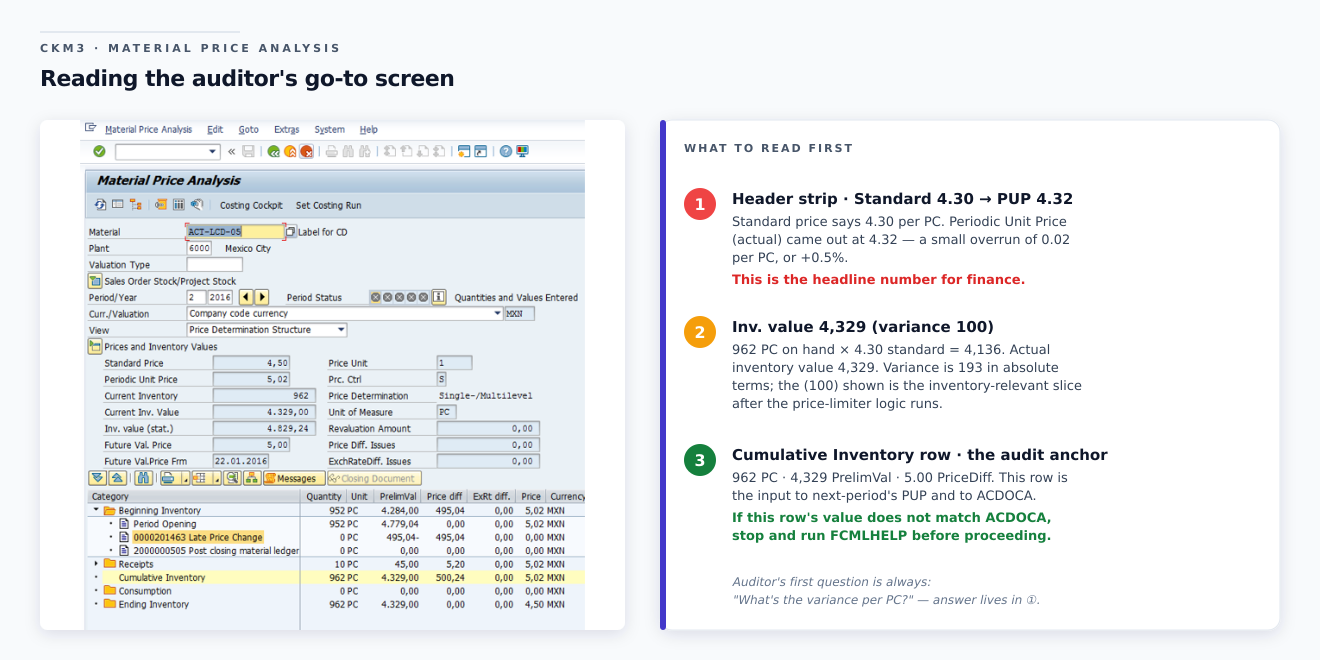The width and height of the screenshot is (1320, 660).
Task: Click the hierarchy tree icon in application toolbar
Action: coord(135,204)
